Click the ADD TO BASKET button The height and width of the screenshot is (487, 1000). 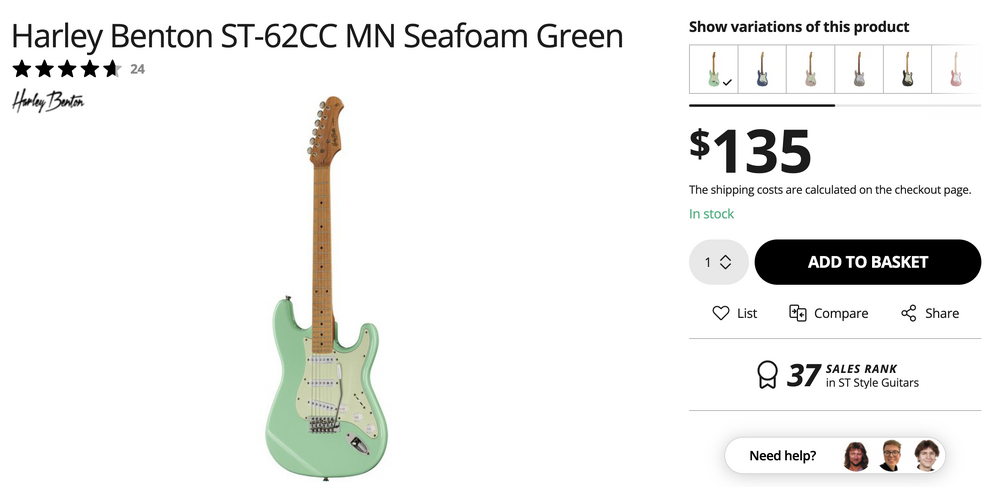(x=868, y=262)
